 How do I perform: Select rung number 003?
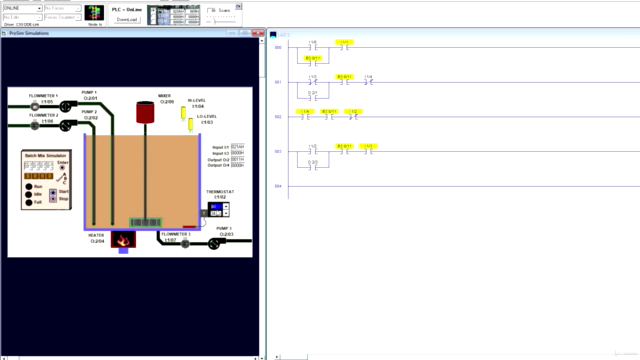point(278,152)
